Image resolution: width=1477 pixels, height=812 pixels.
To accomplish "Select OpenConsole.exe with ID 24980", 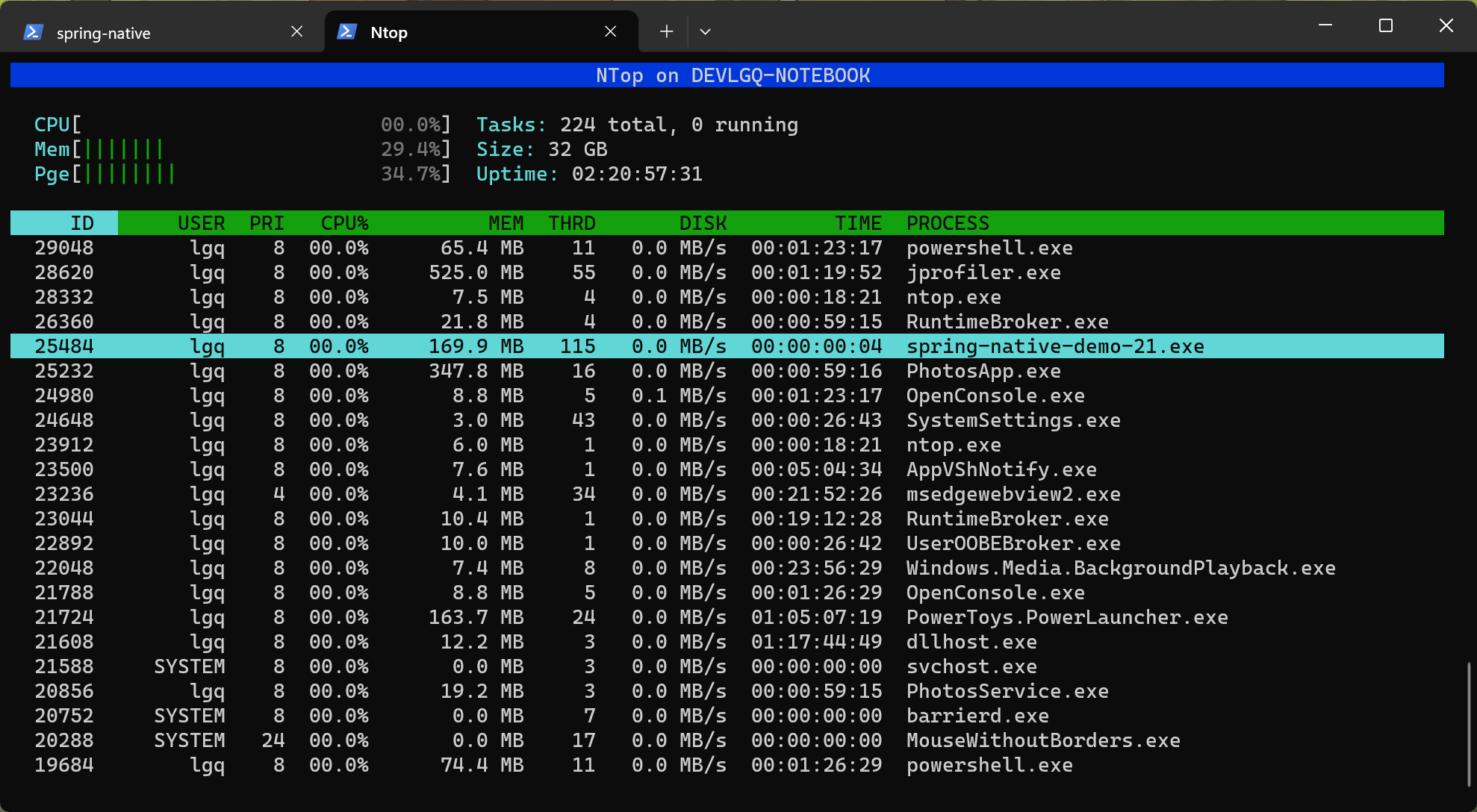I will [x=727, y=396].
